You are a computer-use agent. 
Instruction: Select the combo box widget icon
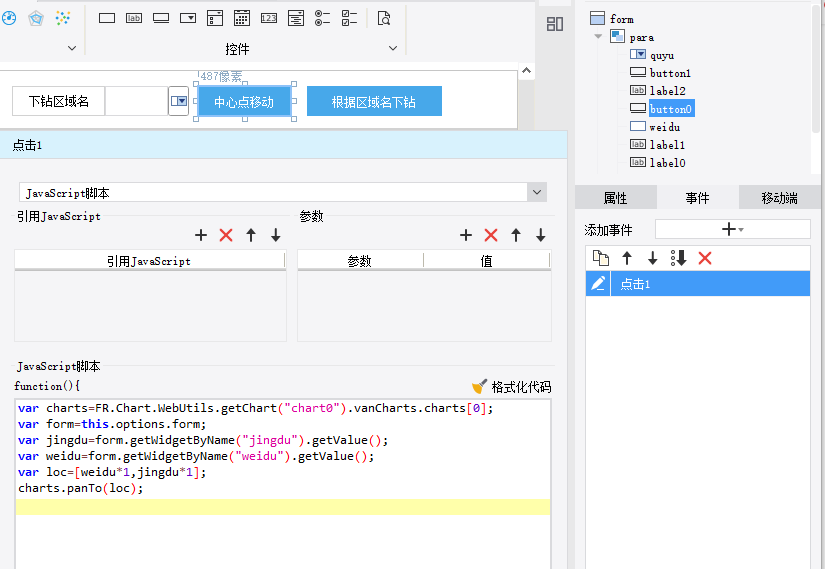click(188, 18)
